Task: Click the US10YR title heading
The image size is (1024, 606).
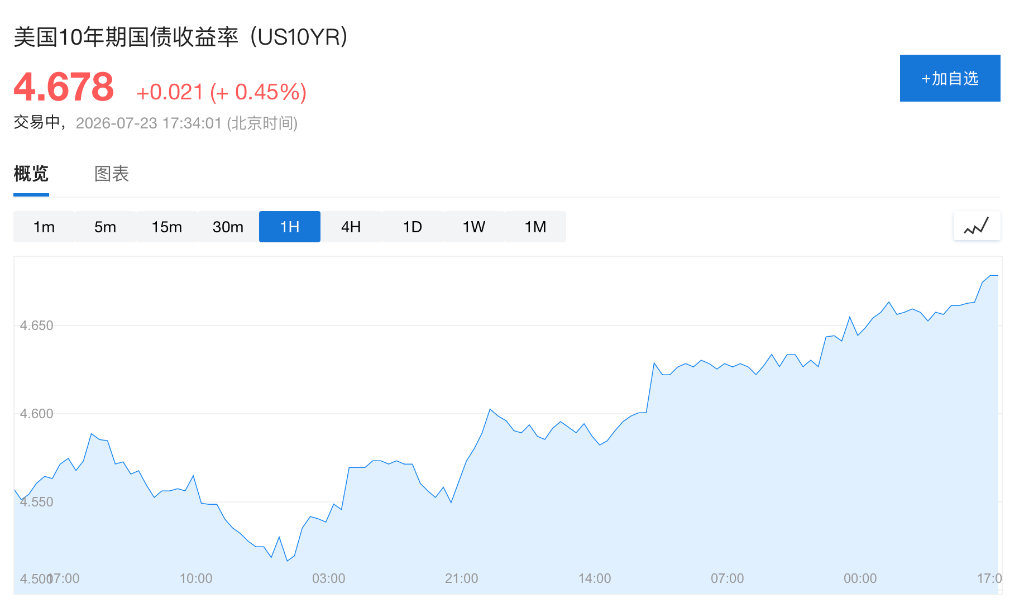Action: click(180, 37)
